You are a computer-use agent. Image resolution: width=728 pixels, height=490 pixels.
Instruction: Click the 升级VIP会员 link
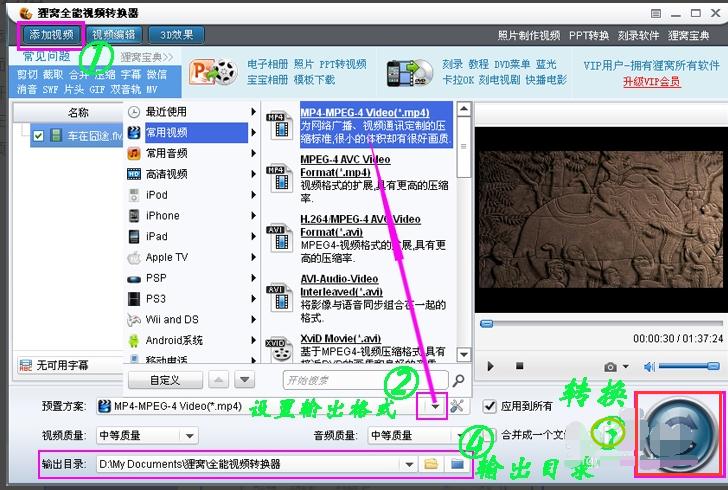point(651,82)
